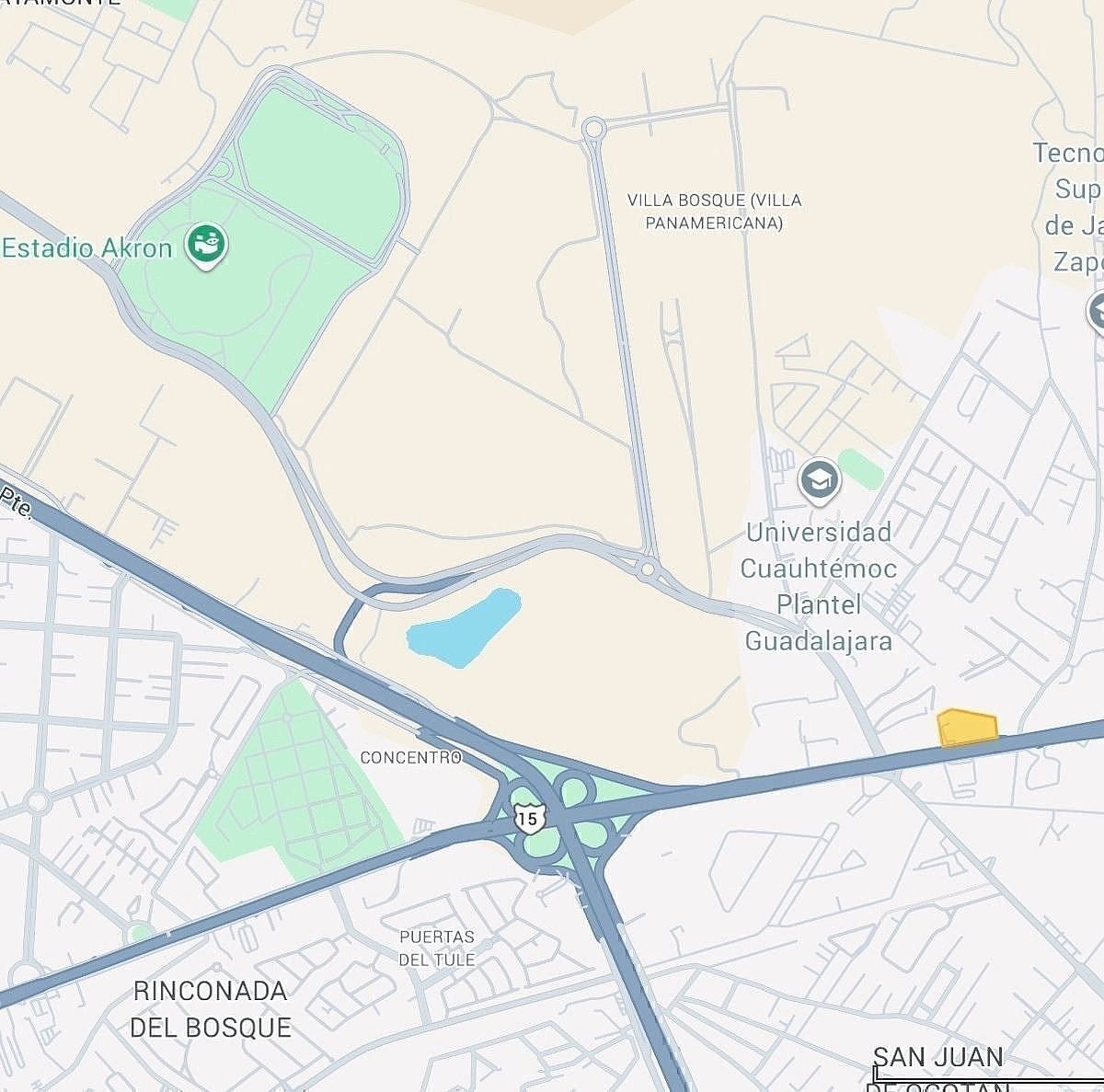Click the roundabout north of Villa Bosque
Image resolution: width=1104 pixels, height=1092 pixels.
tap(593, 129)
